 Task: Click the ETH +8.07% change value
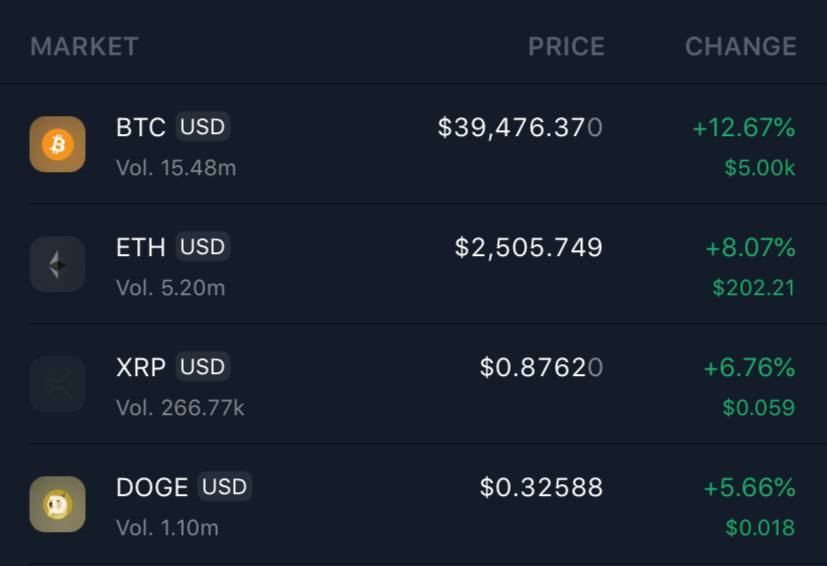click(x=750, y=248)
